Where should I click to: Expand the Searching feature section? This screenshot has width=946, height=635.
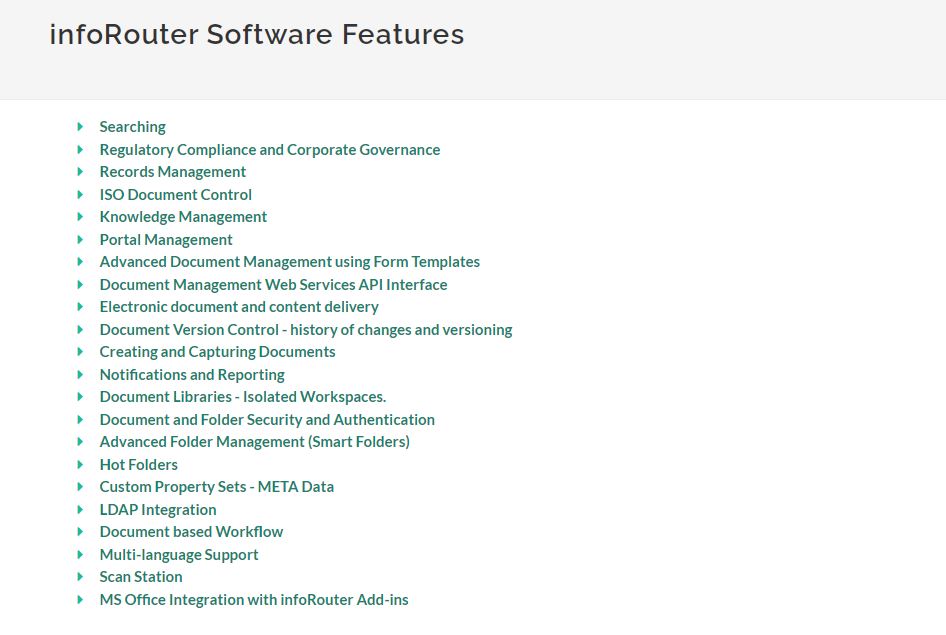[81, 126]
